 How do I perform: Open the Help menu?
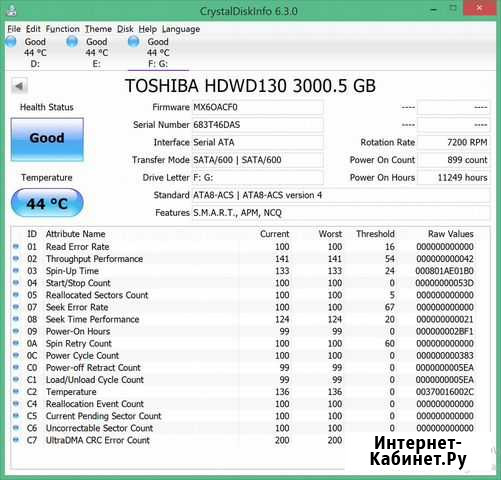[148, 29]
